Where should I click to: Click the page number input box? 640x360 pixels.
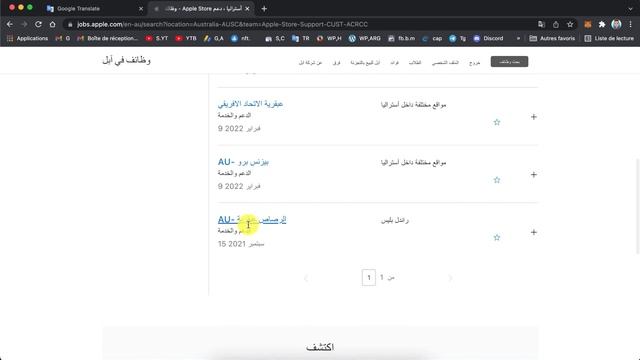(369, 278)
